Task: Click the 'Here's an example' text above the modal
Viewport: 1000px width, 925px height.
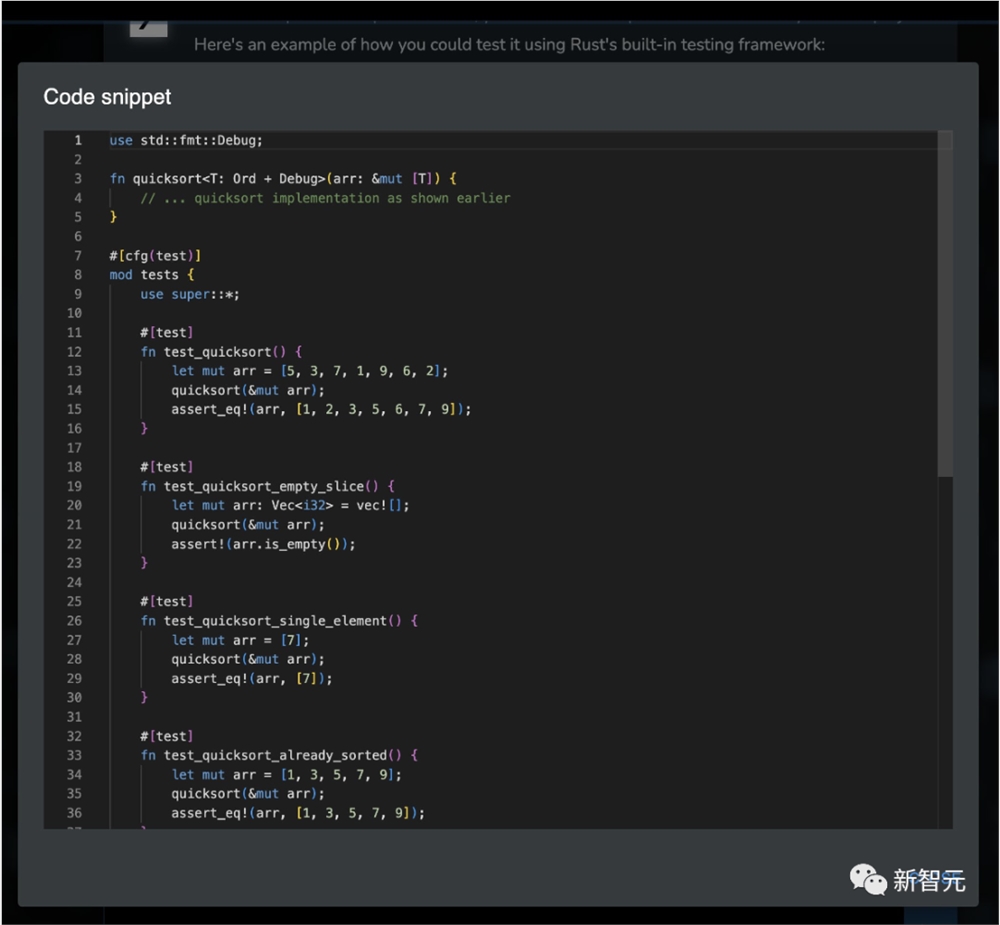Action: 509,45
